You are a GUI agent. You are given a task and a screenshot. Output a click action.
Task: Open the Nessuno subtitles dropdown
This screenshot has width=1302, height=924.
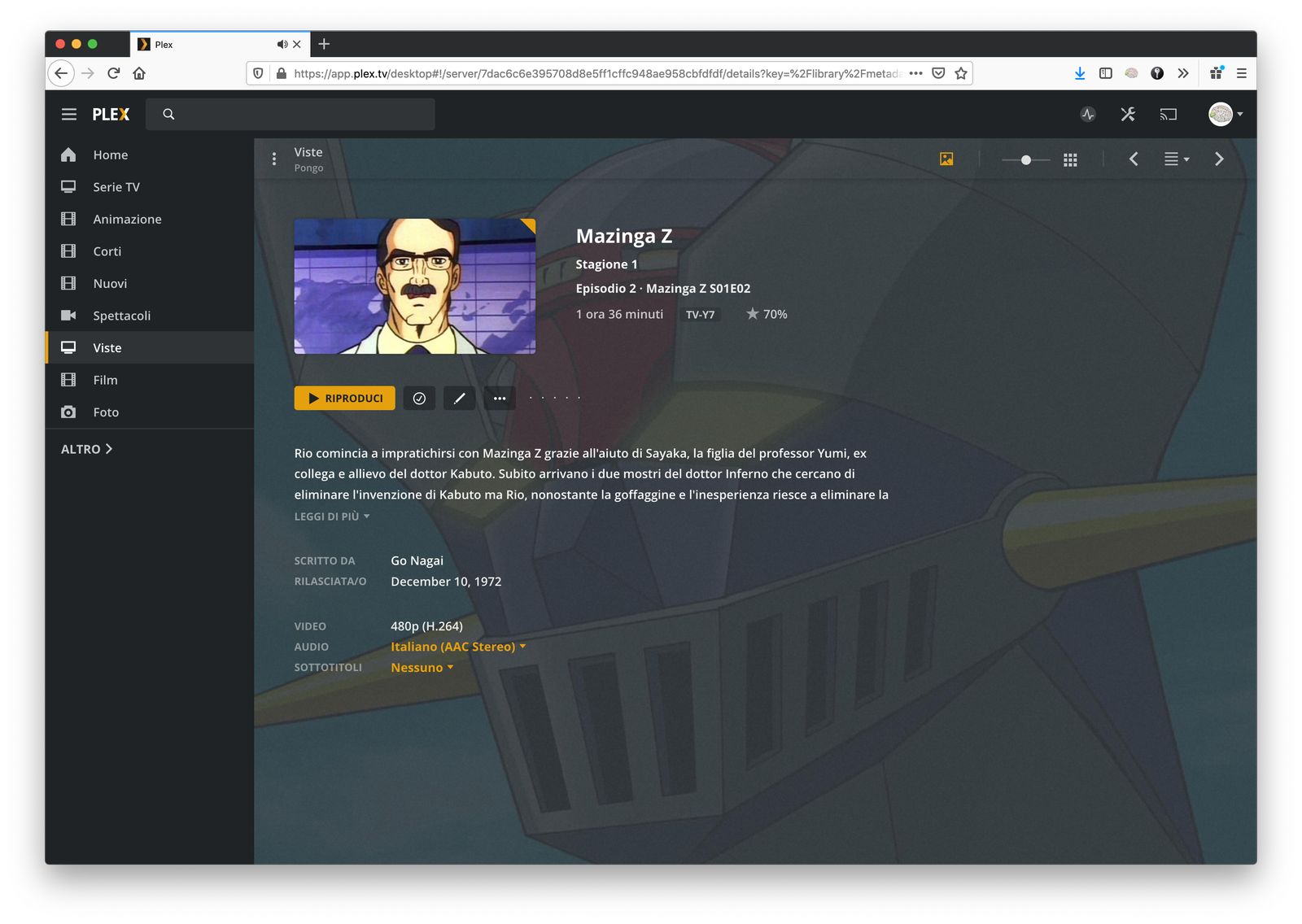[x=422, y=668]
